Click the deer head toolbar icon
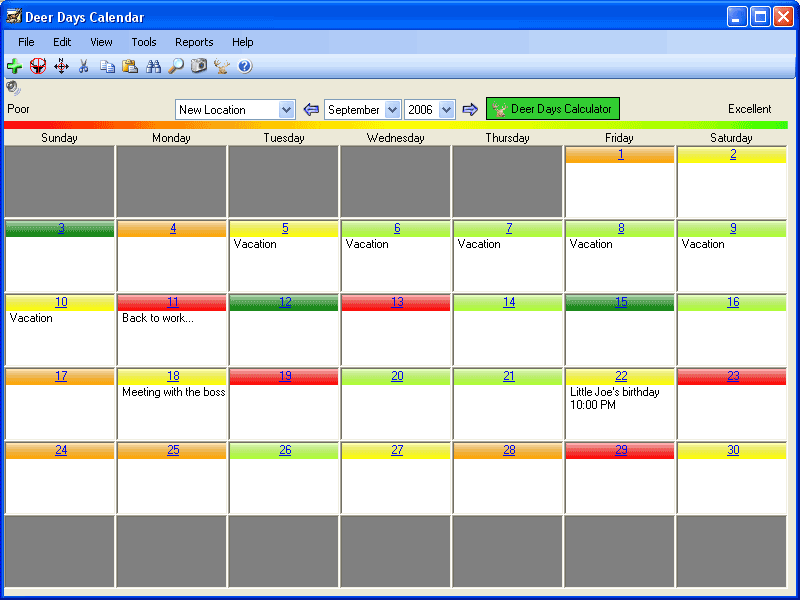Screen dimensions: 800x600 click(222, 66)
